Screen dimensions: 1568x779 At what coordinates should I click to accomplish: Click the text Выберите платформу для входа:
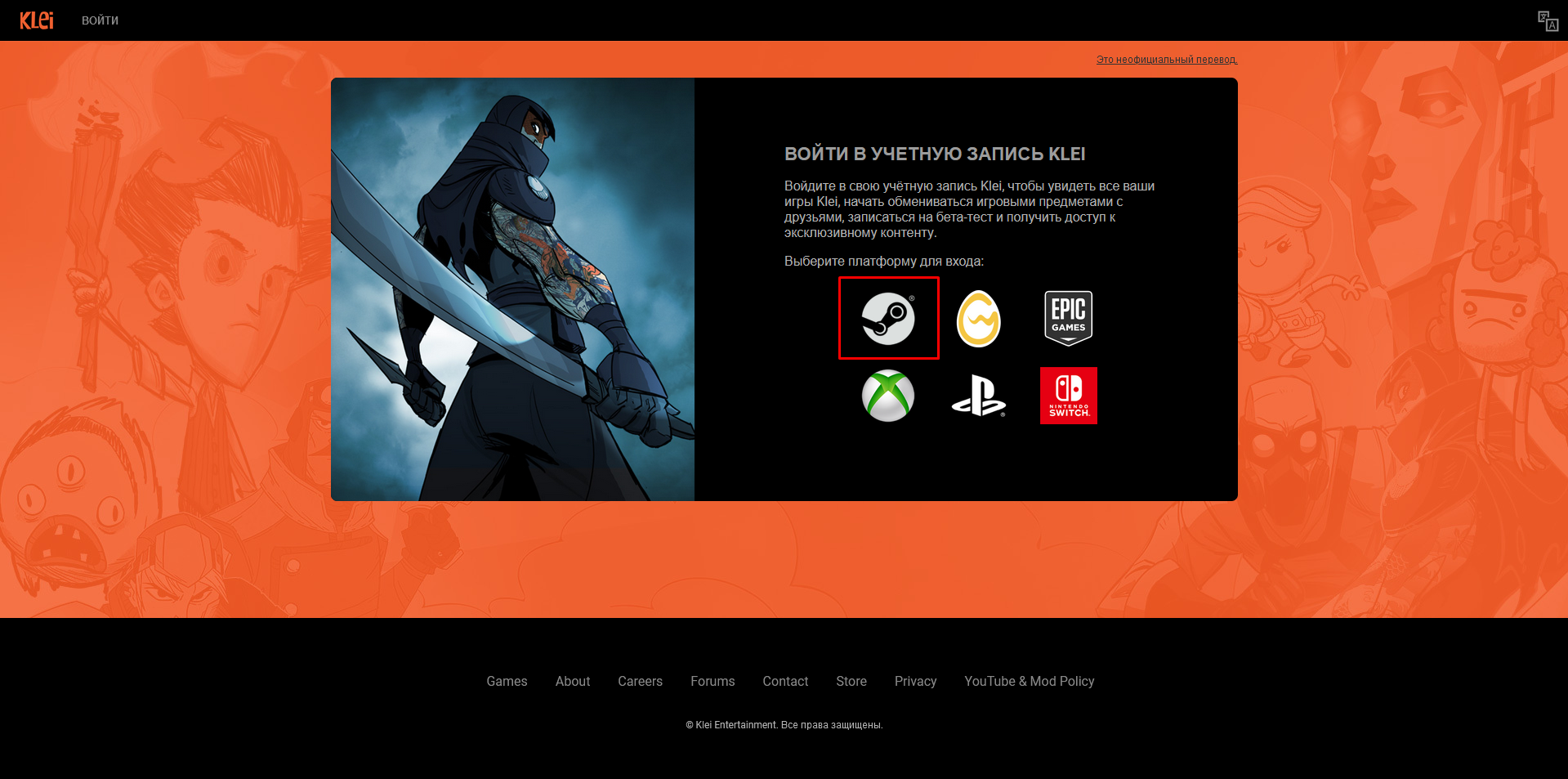pyautogui.click(x=884, y=262)
